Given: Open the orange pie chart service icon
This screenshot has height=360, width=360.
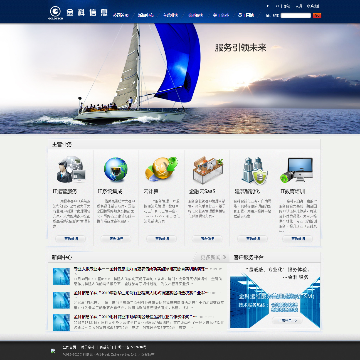Looking at the screenshot, I should coord(161,169).
